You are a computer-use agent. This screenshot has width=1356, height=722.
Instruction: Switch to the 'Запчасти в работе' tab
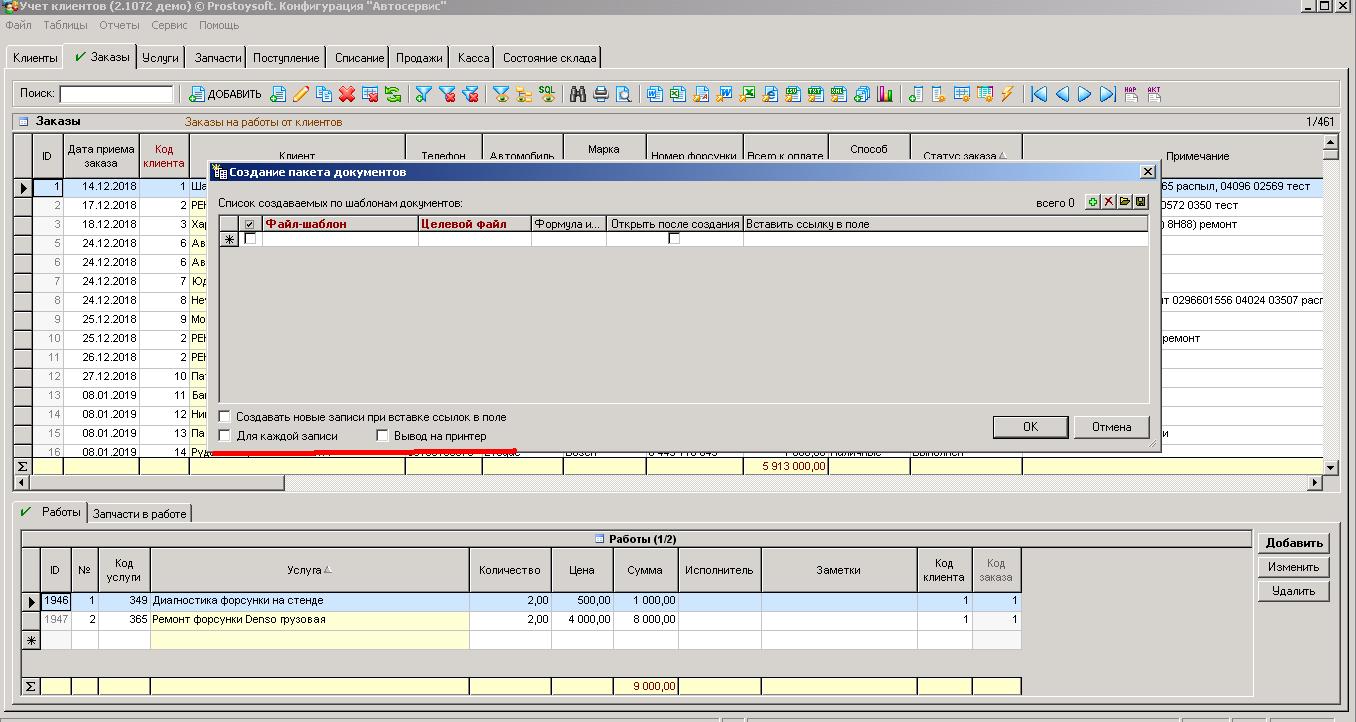pyautogui.click(x=140, y=513)
